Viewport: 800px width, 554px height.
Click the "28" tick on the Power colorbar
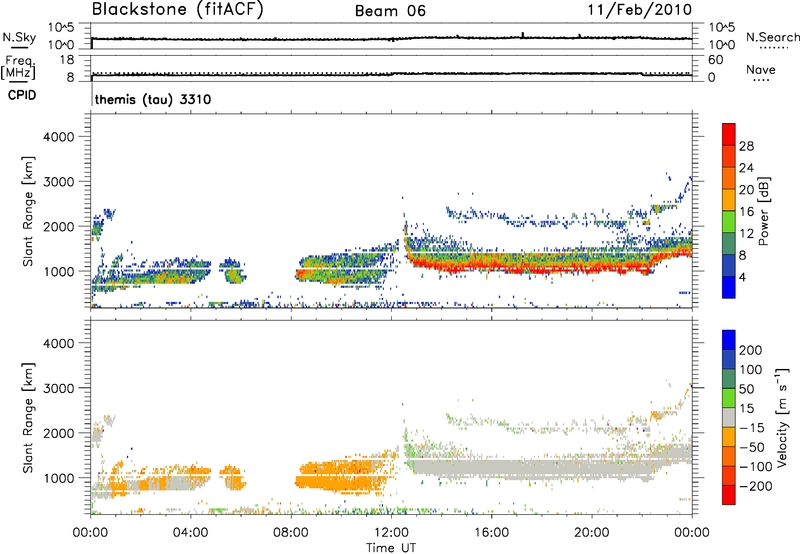746,146
